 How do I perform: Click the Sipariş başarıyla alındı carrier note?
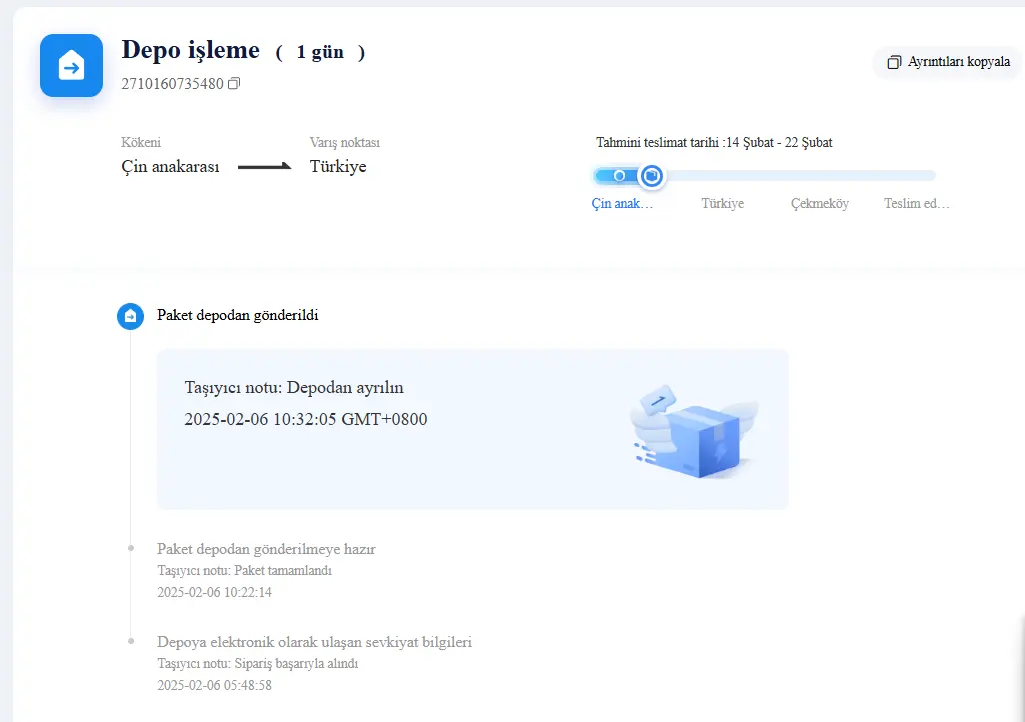[258, 664]
